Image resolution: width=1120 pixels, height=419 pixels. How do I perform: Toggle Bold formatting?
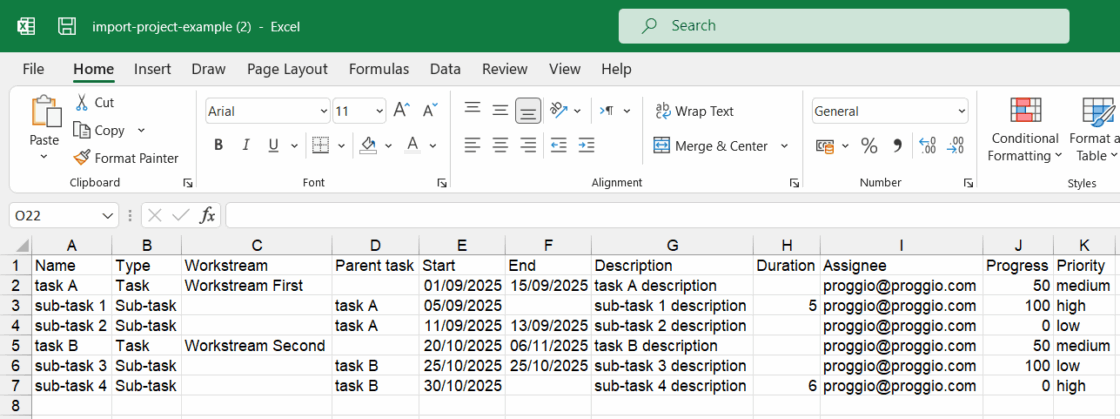pos(219,146)
